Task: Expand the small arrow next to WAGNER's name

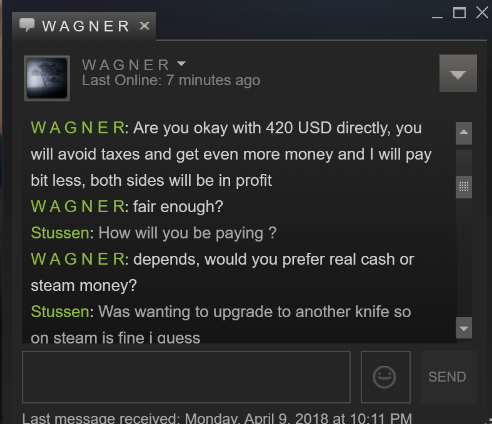Action: point(181,63)
